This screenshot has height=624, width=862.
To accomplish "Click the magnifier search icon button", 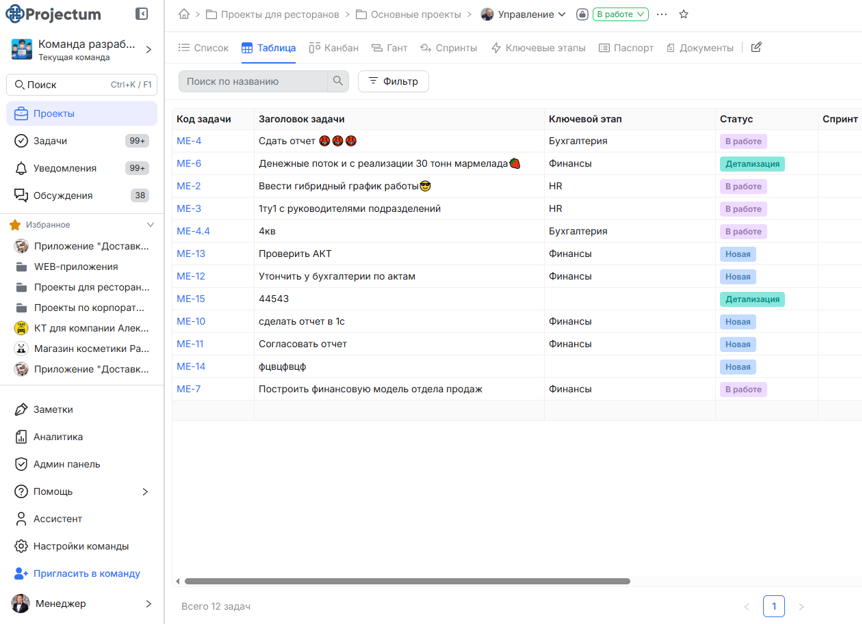I will pyautogui.click(x=338, y=81).
